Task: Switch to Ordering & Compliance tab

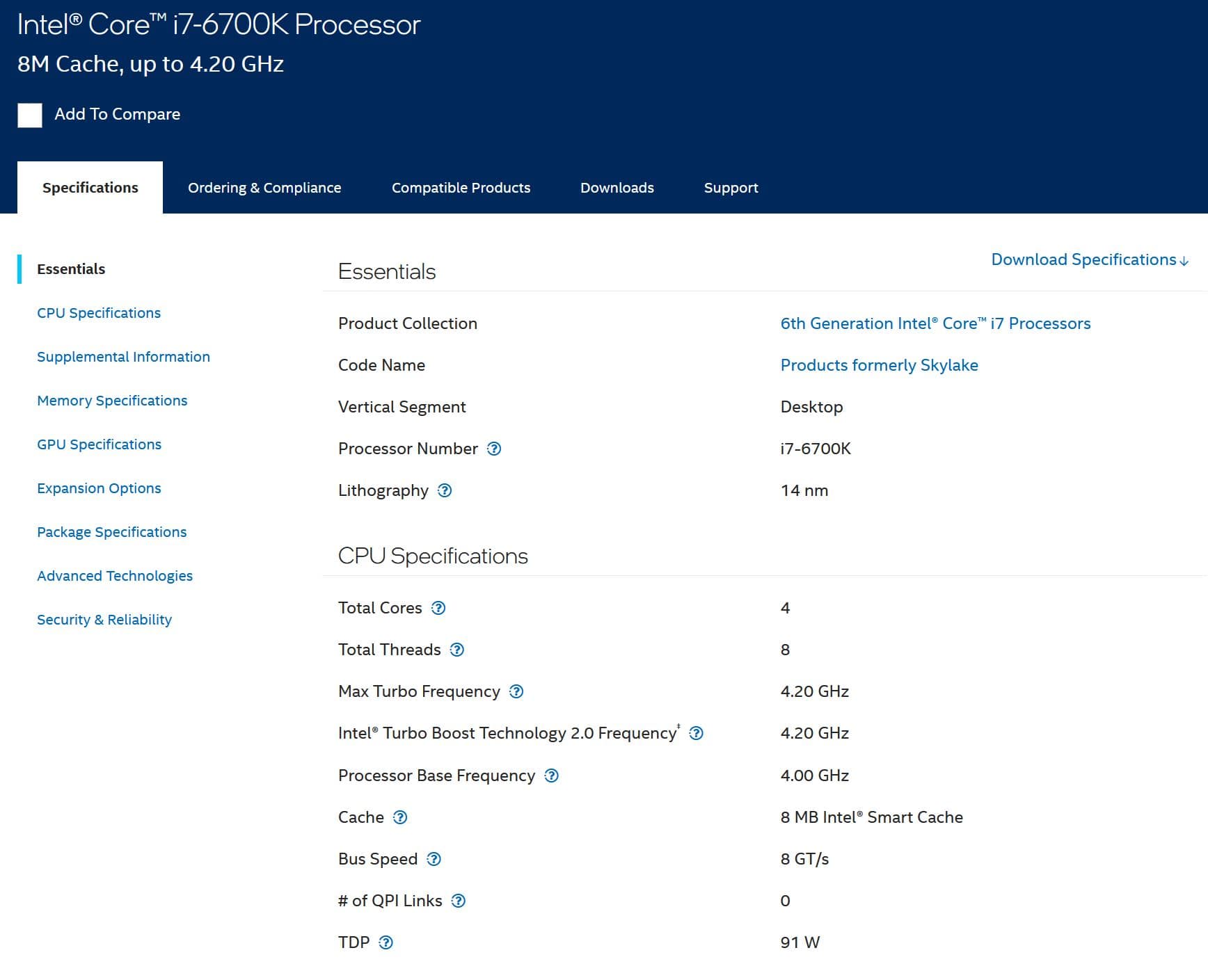Action: coord(264,188)
